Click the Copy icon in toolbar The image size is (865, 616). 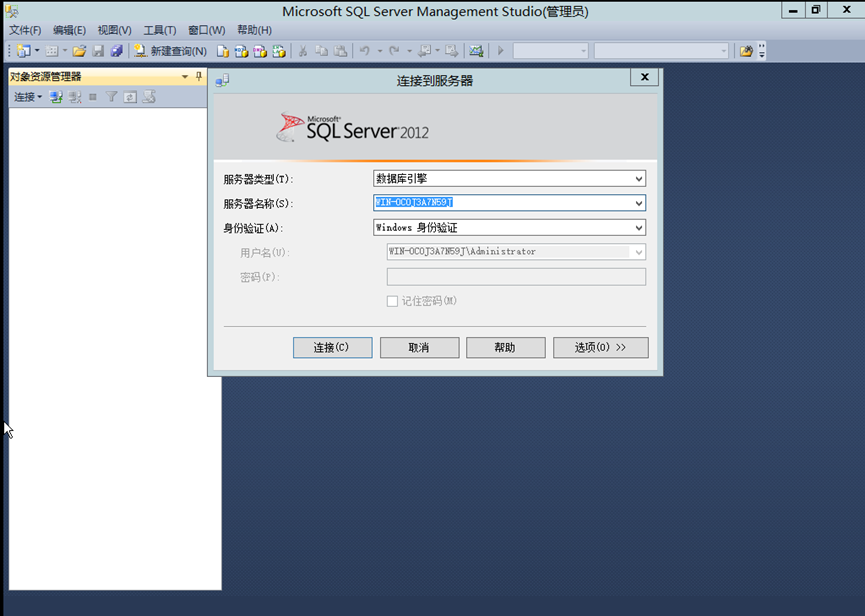click(322, 51)
